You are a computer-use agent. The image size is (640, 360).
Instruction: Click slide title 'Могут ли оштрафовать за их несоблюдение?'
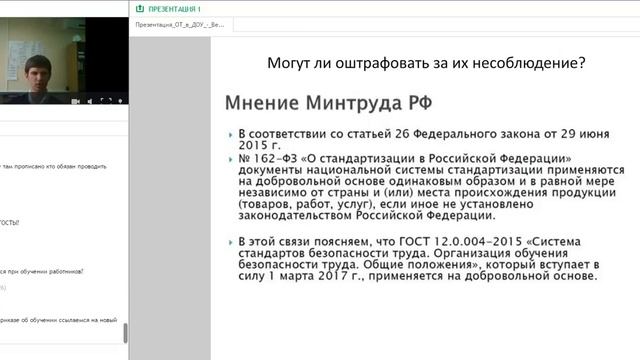click(x=426, y=63)
